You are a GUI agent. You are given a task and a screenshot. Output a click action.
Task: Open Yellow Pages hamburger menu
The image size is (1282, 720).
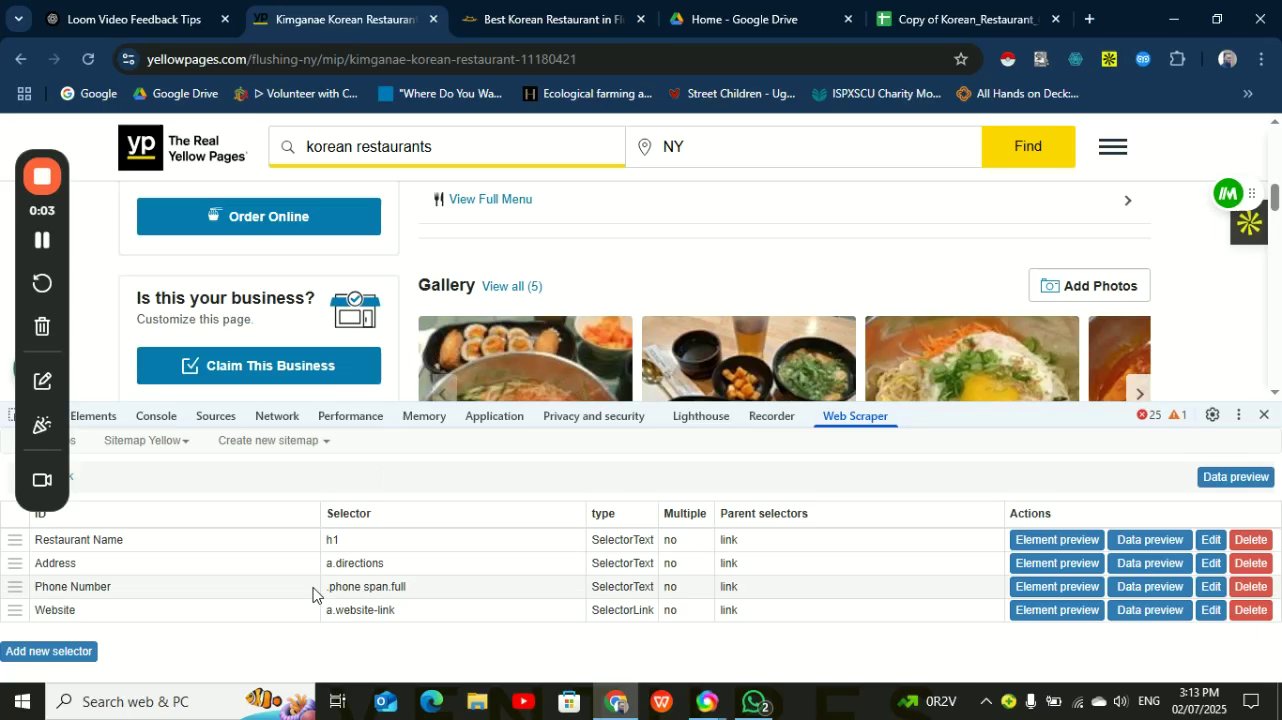click(1113, 147)
